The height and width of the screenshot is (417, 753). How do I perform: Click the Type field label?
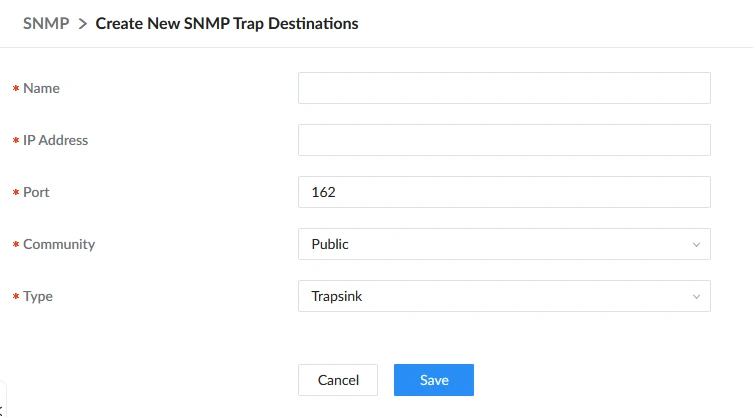[37, 296]
